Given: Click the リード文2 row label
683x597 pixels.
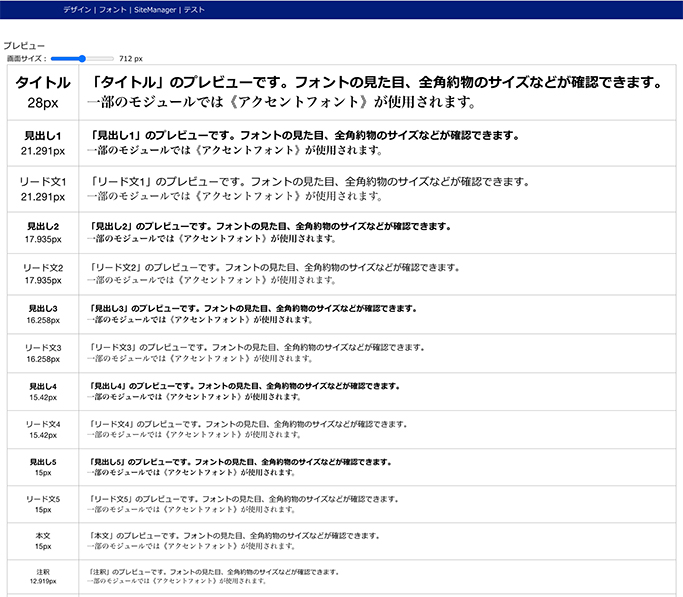Looking at the screenshot, I should coord(43,268).
